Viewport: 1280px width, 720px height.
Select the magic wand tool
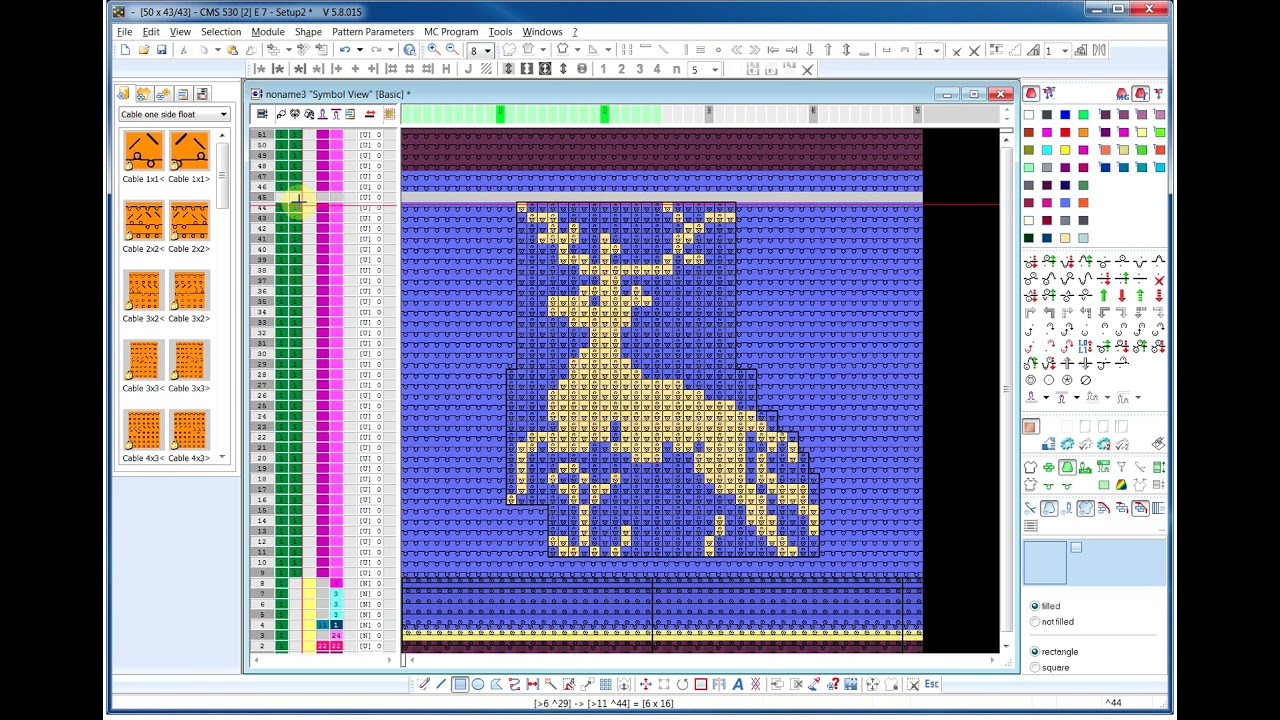click(550, 684)
